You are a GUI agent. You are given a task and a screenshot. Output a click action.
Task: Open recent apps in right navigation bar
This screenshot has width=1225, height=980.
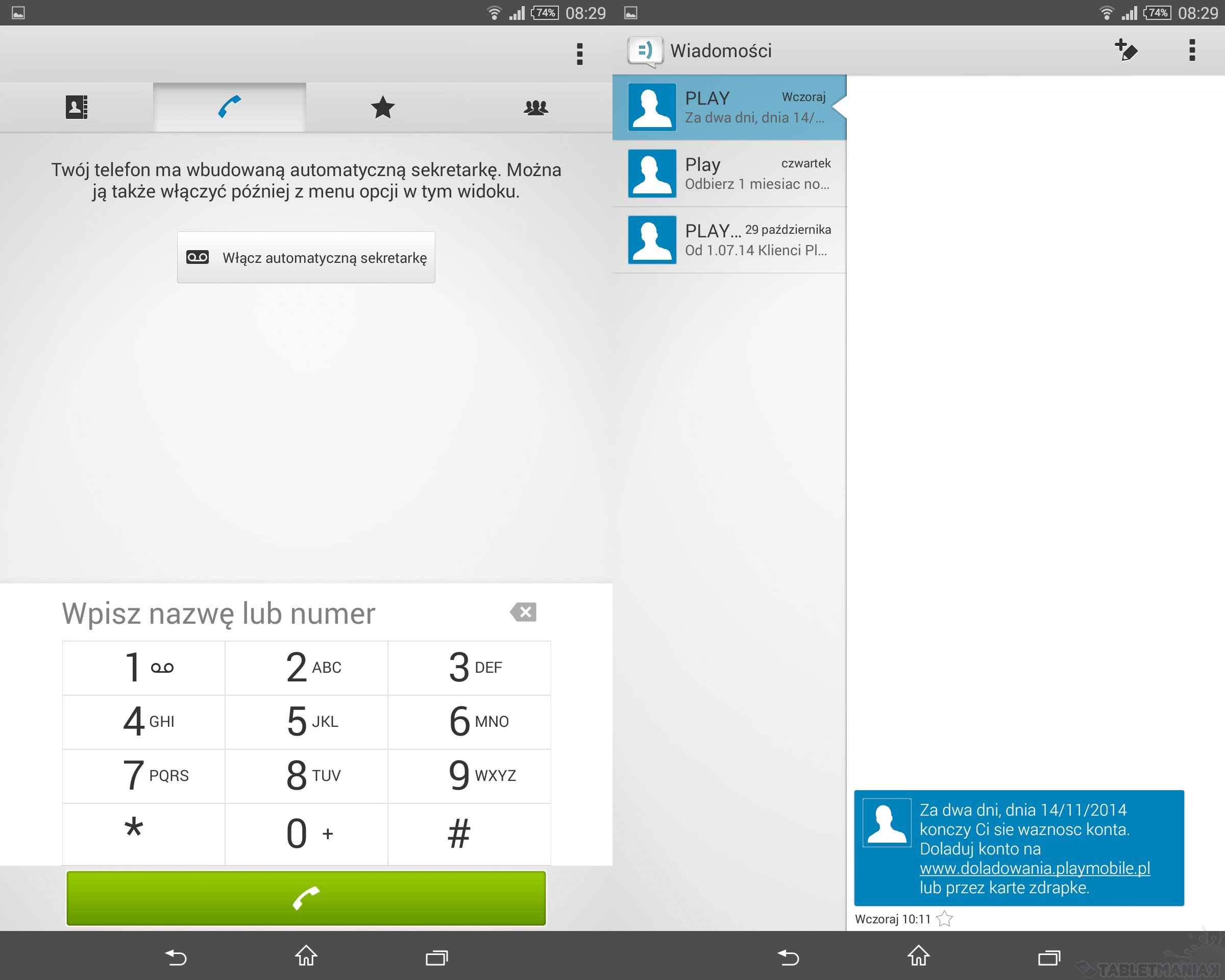click(x=1049, y=957)
